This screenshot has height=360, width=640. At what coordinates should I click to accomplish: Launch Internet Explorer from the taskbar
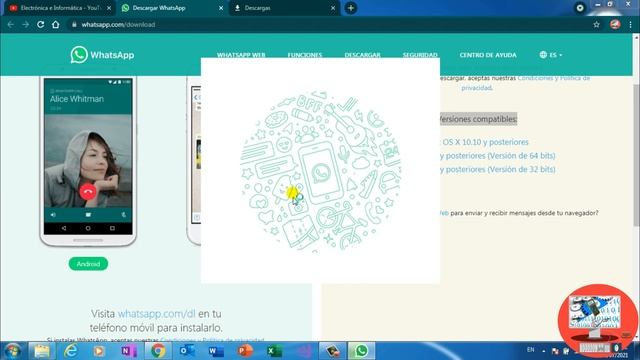tap(71, 351)
